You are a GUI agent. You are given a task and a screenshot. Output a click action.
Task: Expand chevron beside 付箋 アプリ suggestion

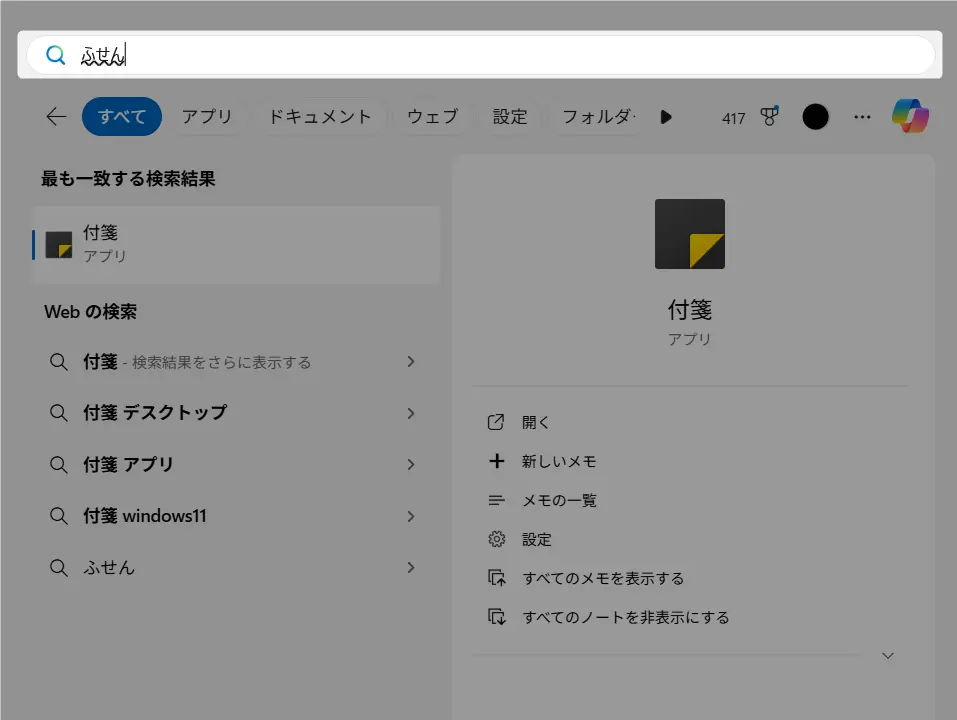click(x=411, y=464)
